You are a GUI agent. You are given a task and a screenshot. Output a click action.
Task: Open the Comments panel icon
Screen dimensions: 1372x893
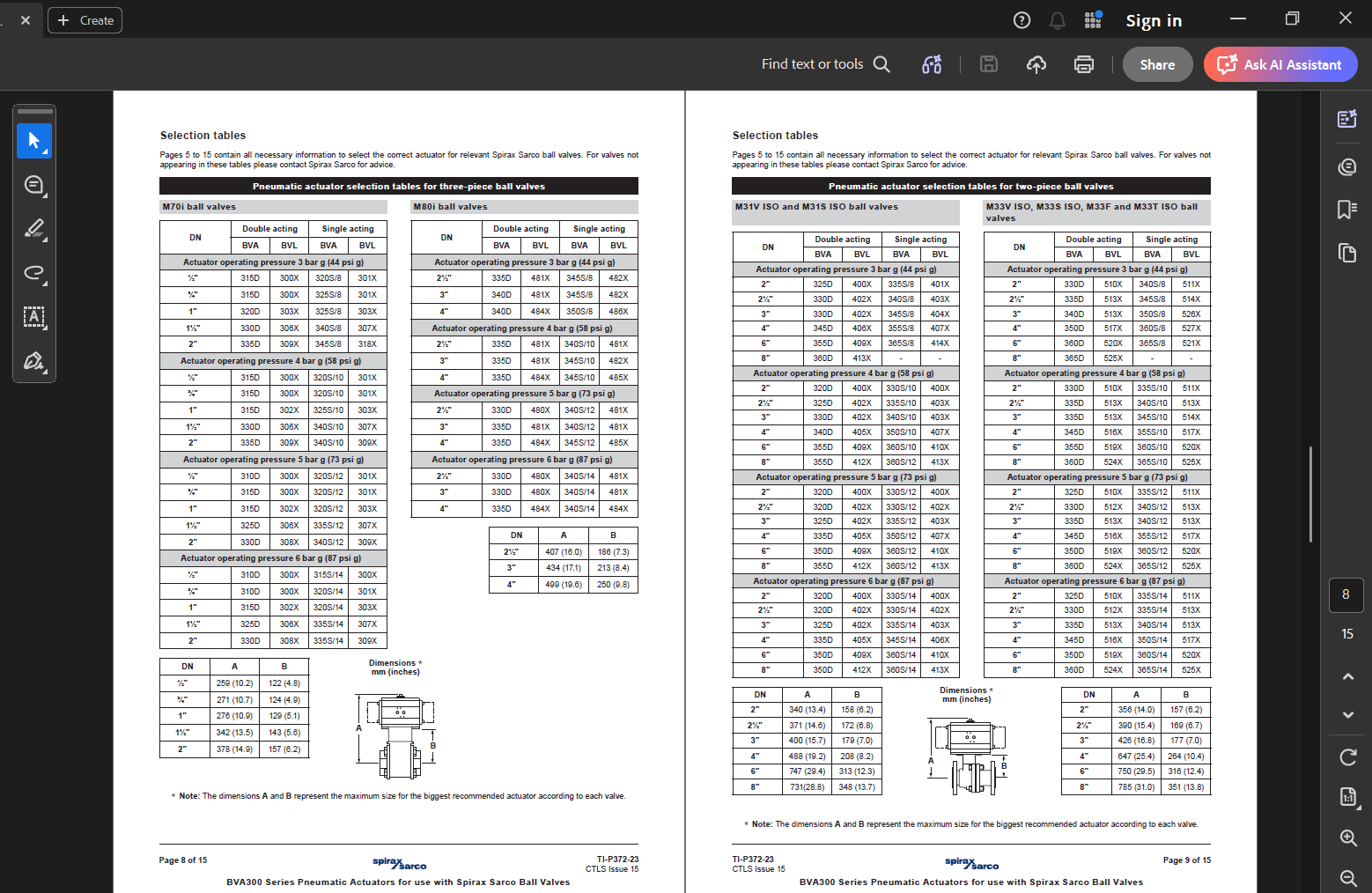[x=1347, y=166]
